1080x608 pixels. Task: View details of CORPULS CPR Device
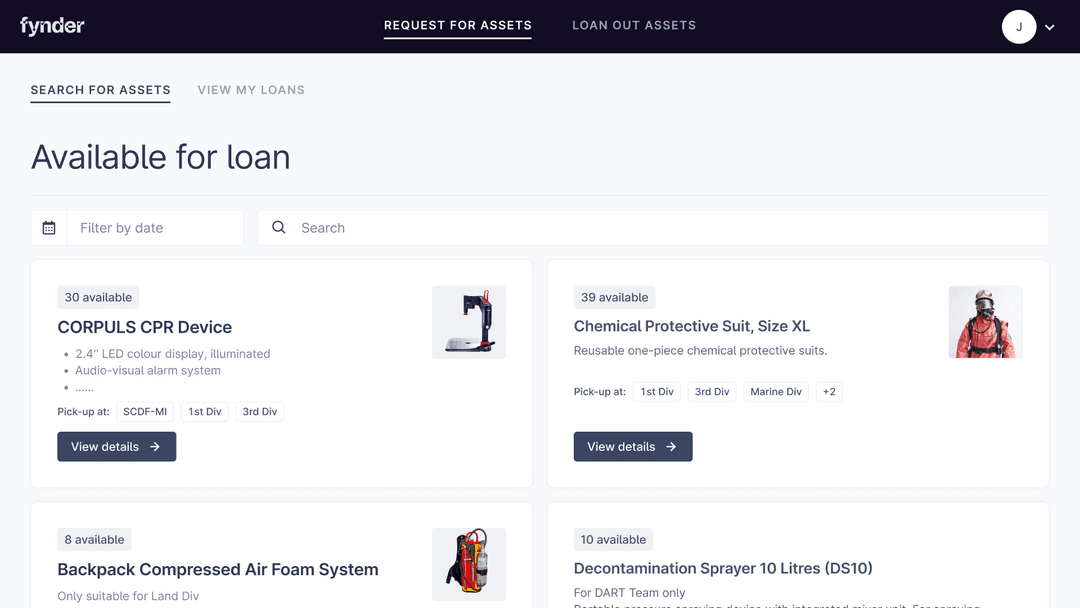[x=116, y=447]
